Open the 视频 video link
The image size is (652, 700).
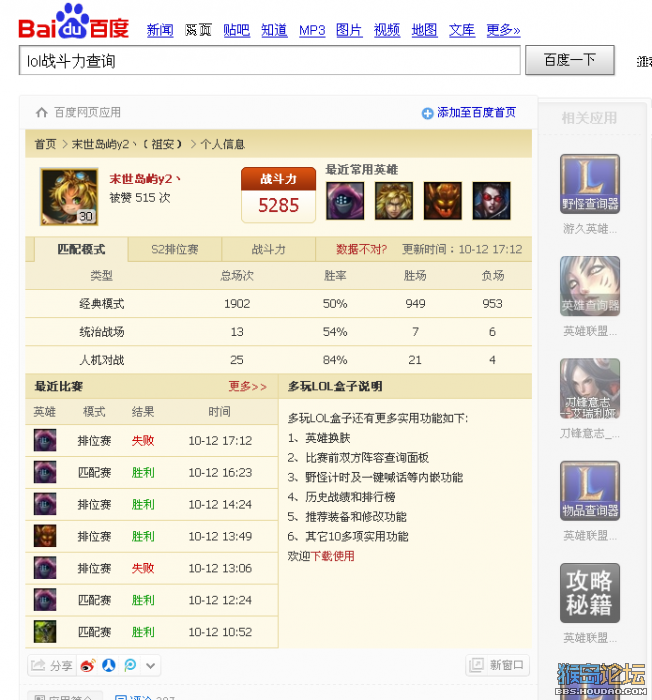click(x=387, y=30)
